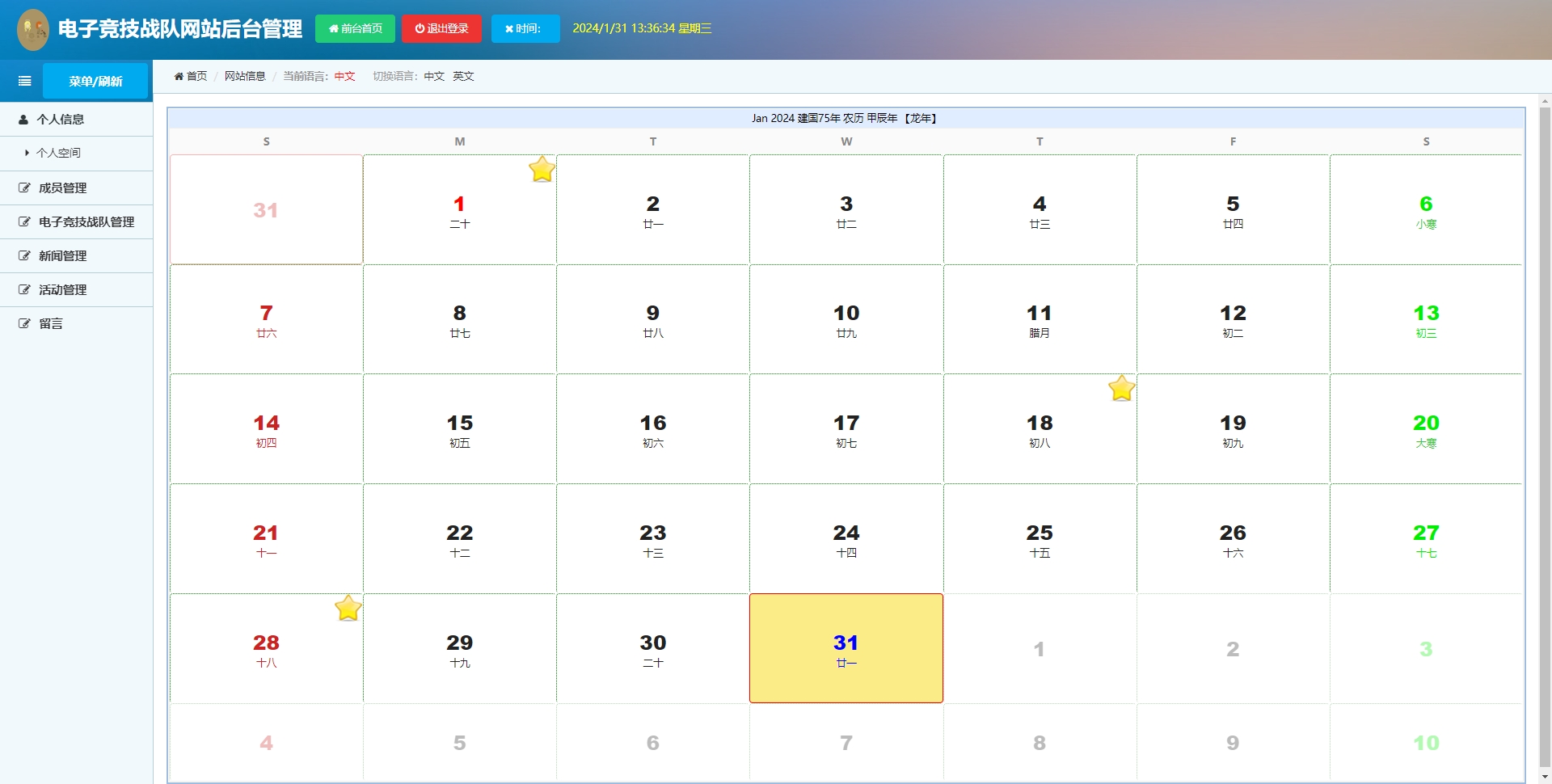This screenshot has width=1552, height=784.
Task: Click the hamburger menu icon in sidebar header
Action: pyautogui.click(x=24, y=81)
